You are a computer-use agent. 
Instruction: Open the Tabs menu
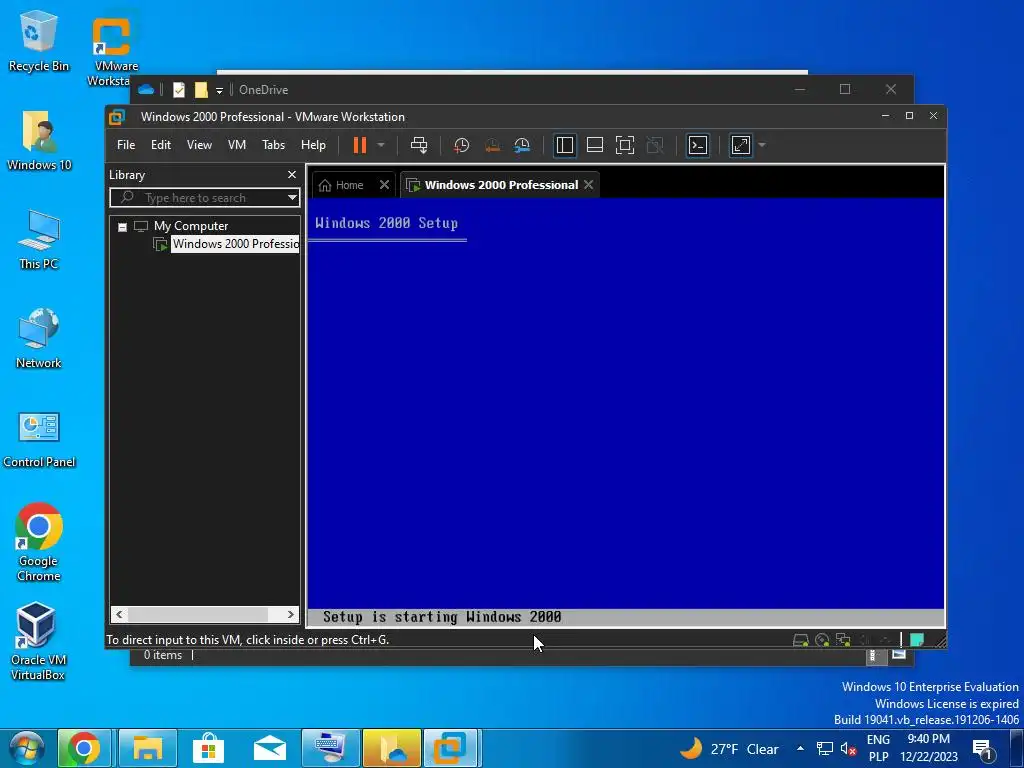(273, 145)
